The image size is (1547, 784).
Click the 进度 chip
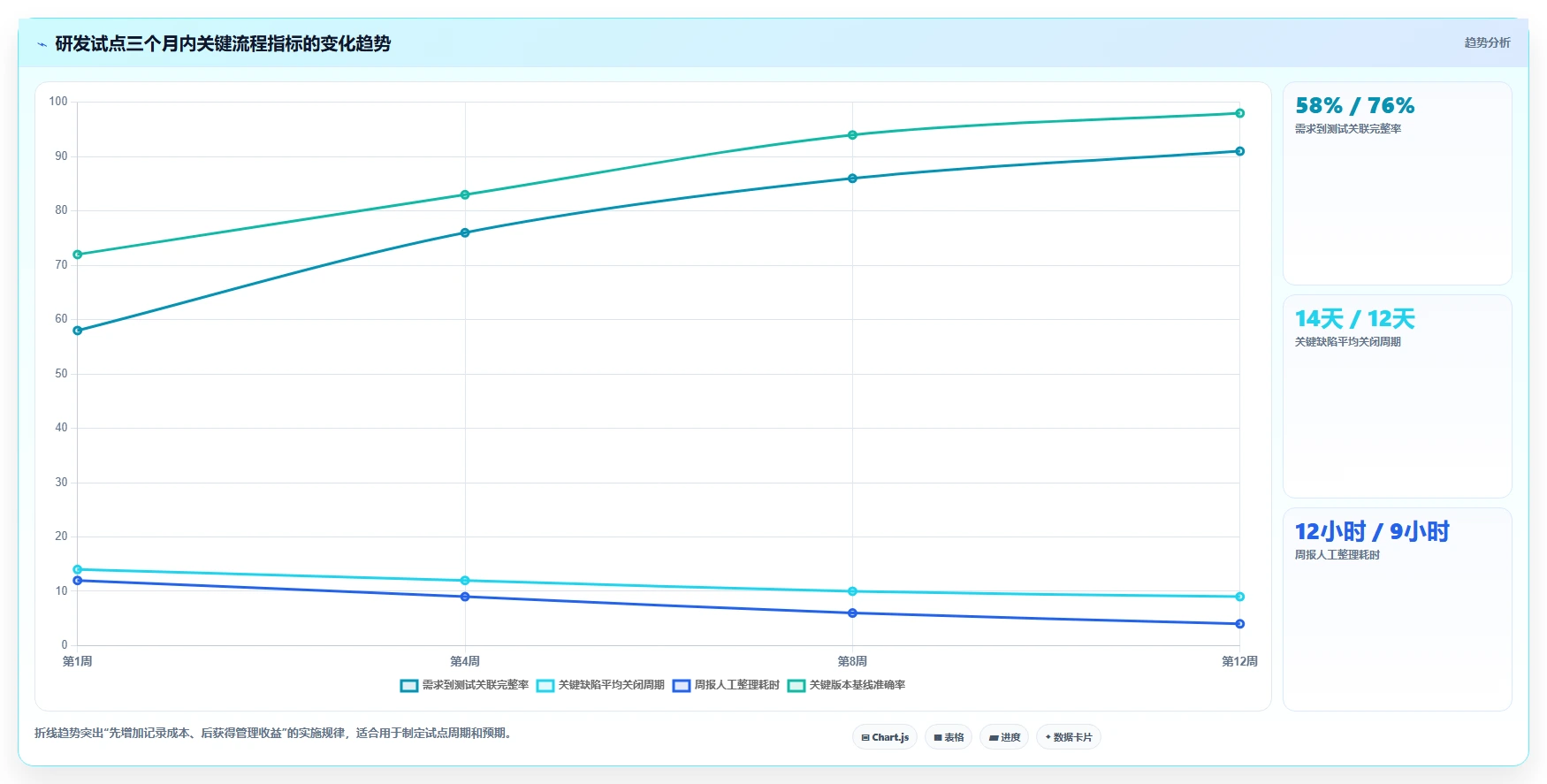[x=1004, y=737]
